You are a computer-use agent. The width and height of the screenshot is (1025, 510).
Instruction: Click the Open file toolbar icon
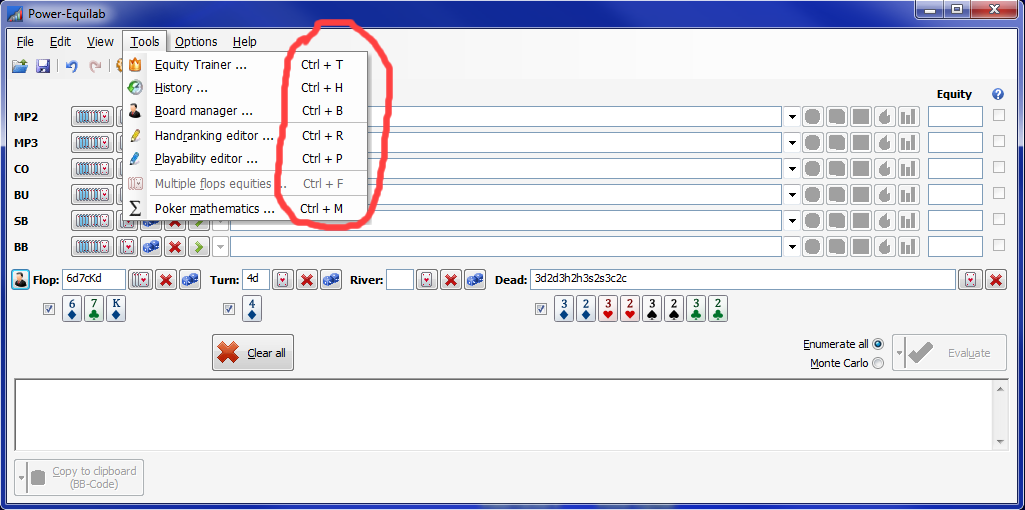point(20,65)
